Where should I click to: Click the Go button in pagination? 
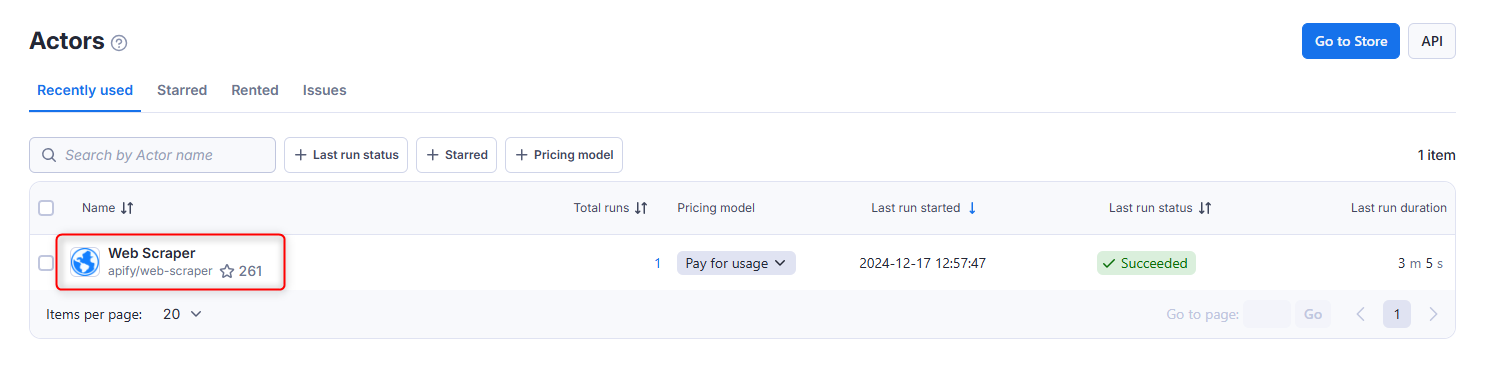click(1313, 314)
